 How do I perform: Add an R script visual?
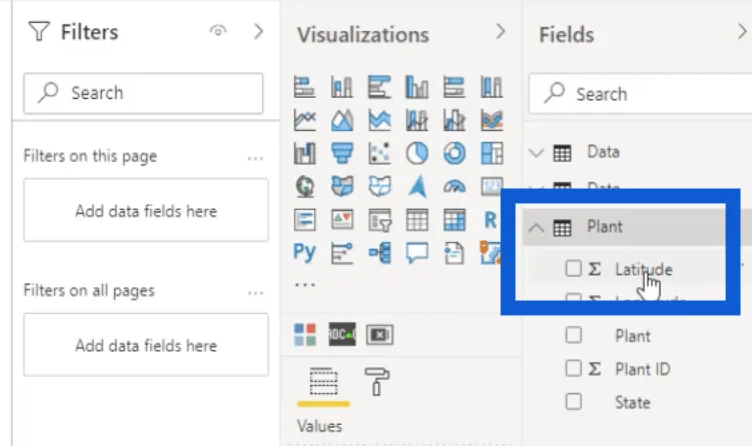point(490,220)
